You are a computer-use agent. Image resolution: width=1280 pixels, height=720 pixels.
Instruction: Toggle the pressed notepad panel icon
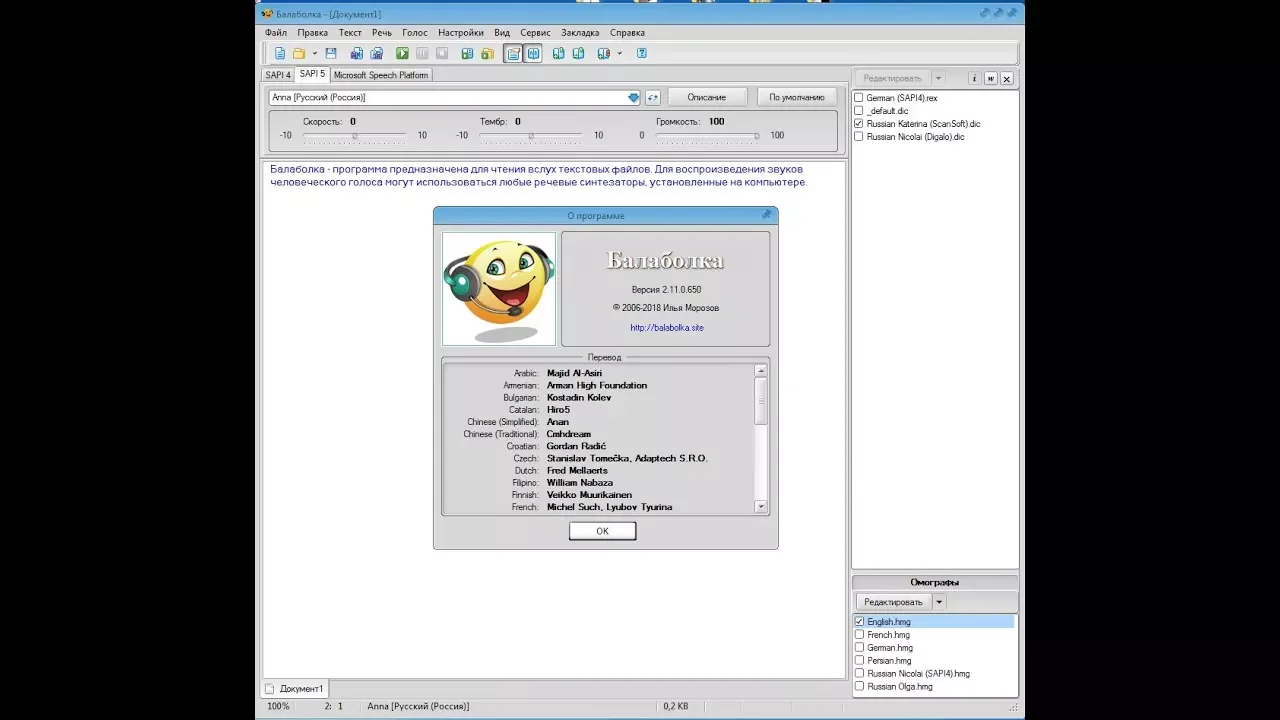513,54
